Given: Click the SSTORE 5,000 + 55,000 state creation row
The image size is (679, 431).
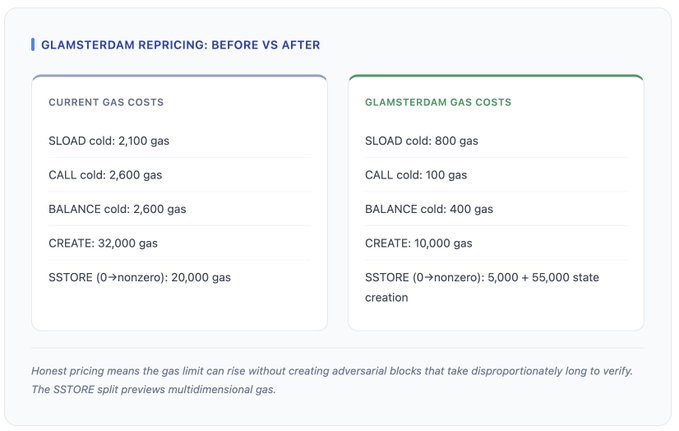Looking at the screenshot, I should click(481, 287).
